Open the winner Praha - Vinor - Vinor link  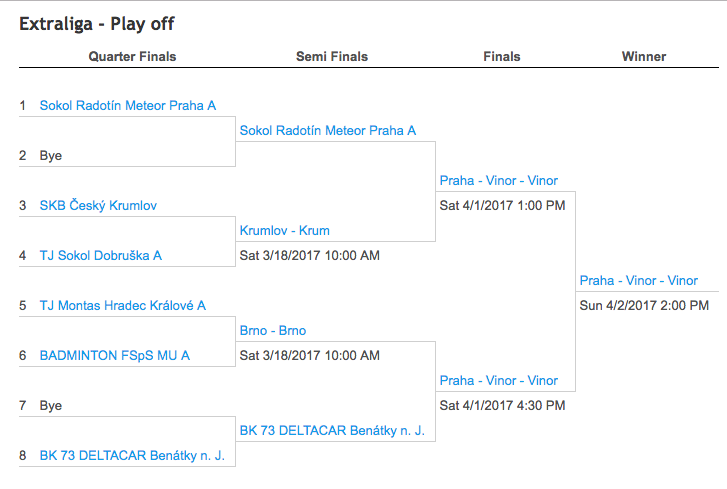638,280
